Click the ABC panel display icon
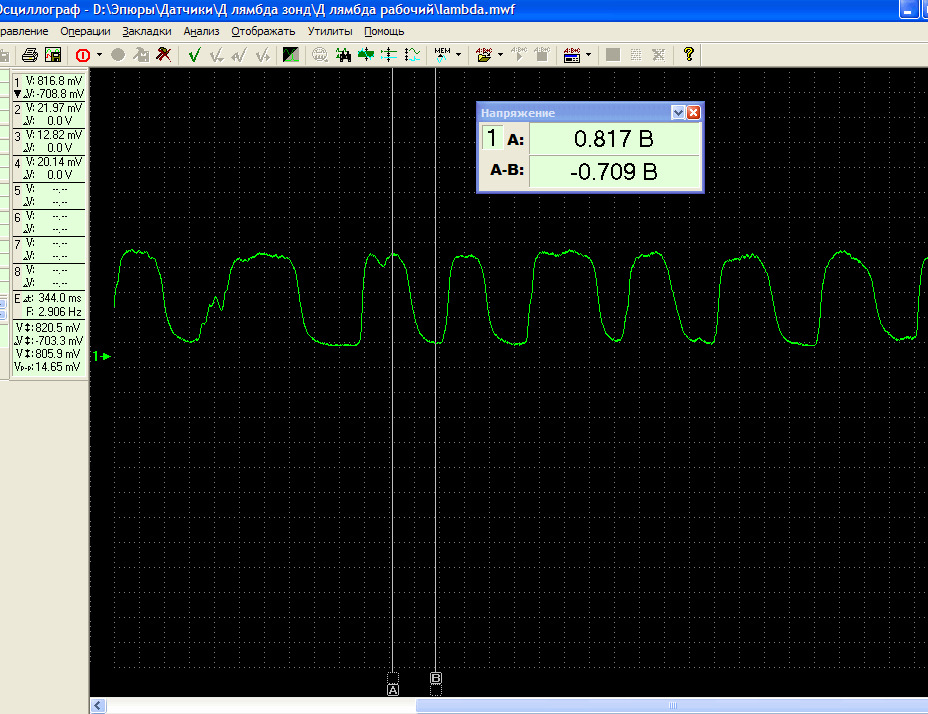This screenshot has height=714, width=928. pos(572,55)
